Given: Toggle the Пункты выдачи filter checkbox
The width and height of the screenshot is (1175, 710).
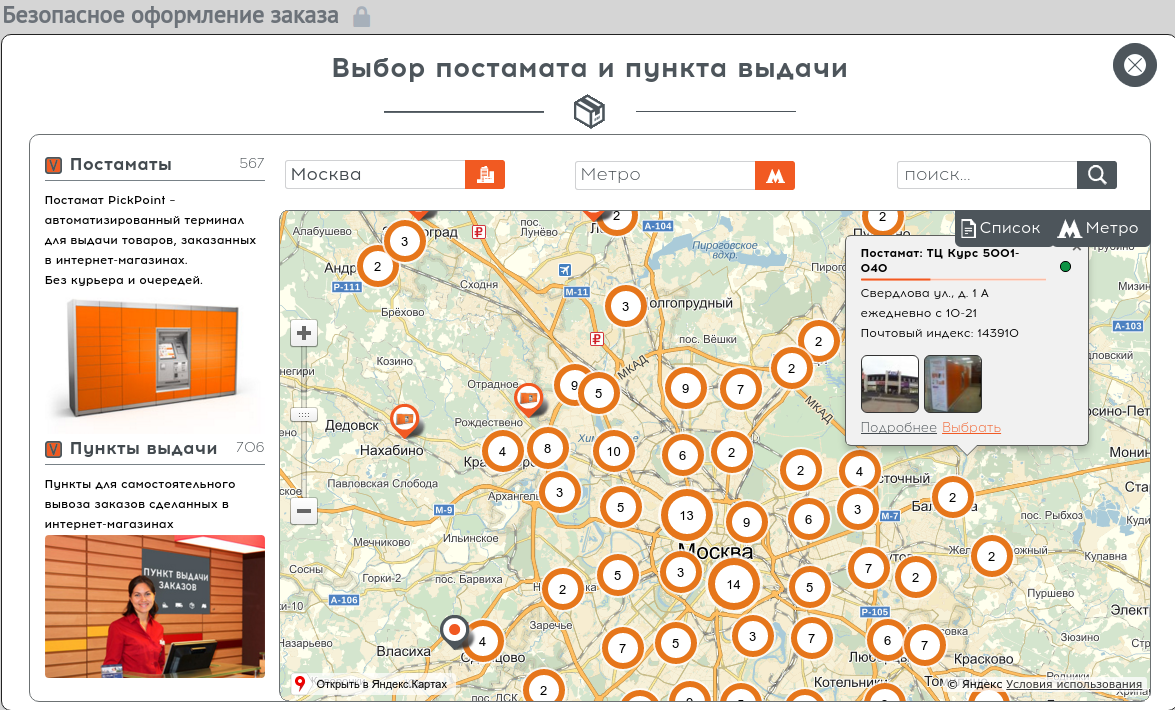Looking at the screenshot, I should click(x=54, y=449).
